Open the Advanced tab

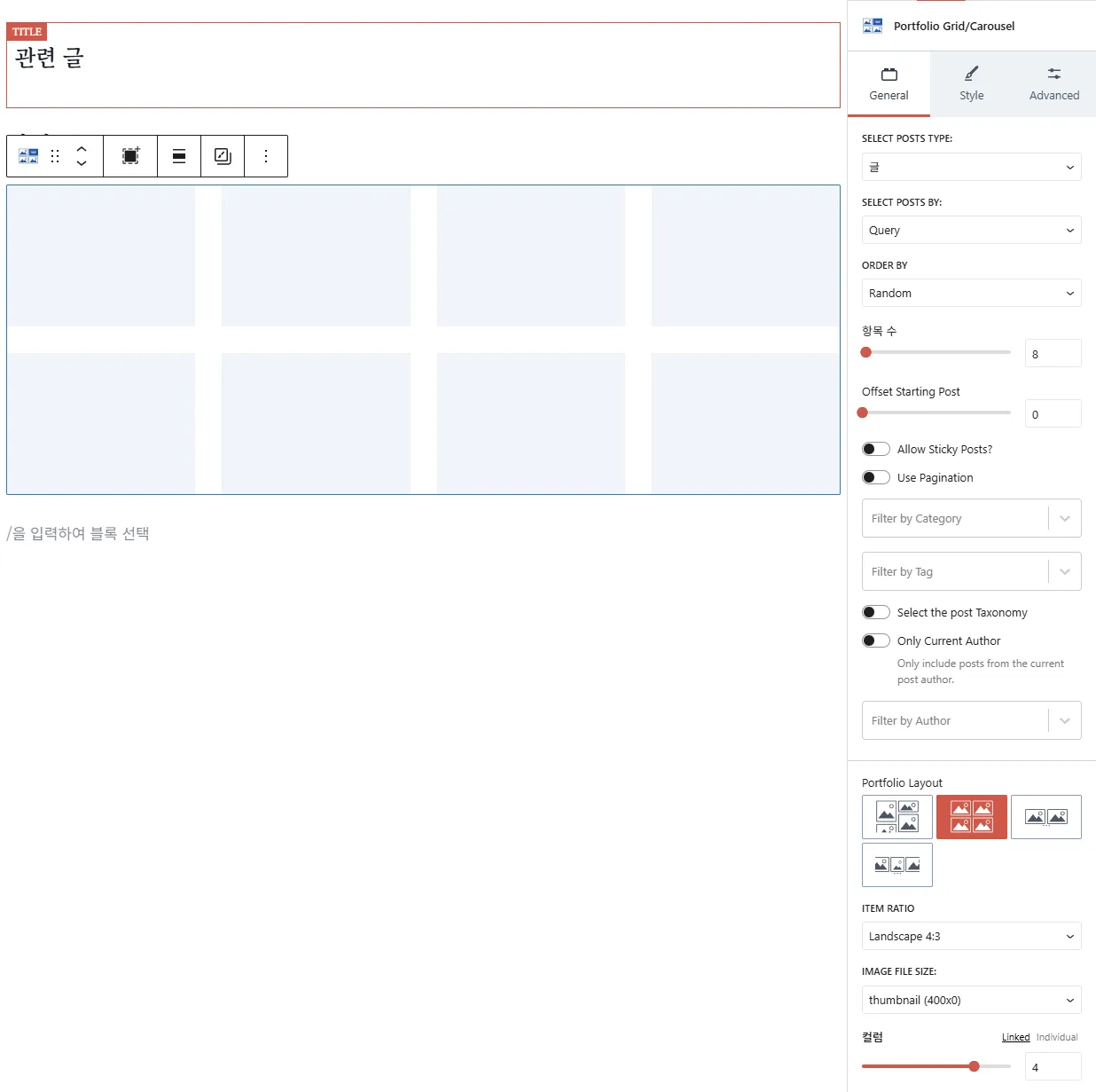(x=1053, y=84)
